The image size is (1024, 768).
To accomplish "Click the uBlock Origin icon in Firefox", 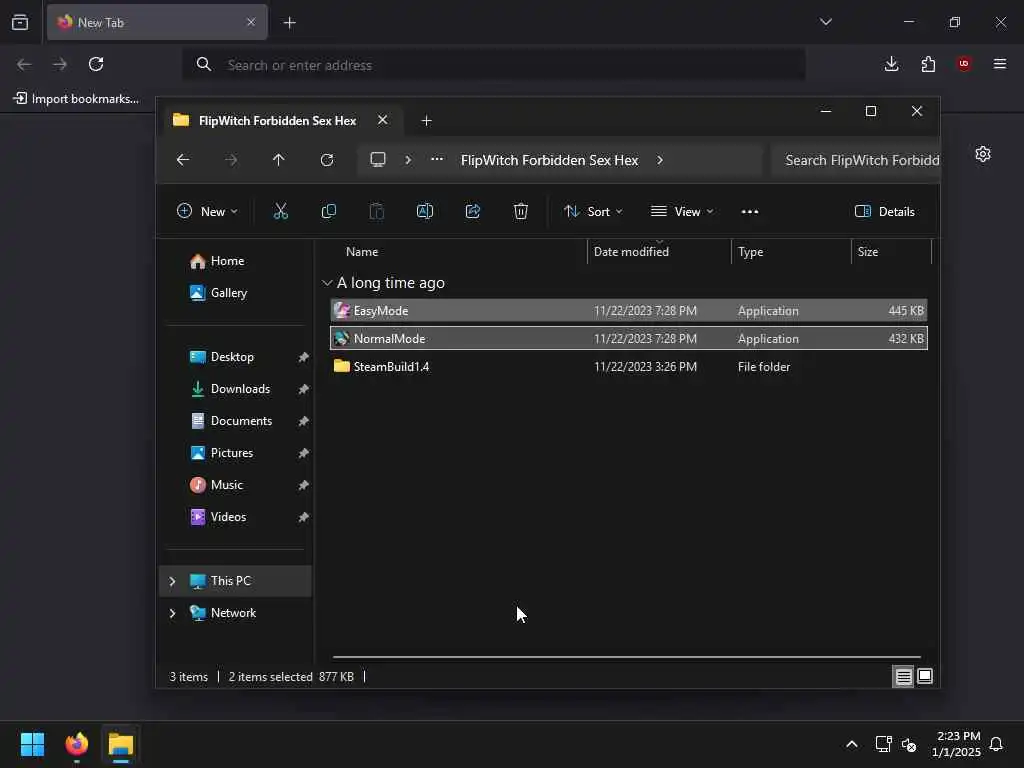I will click(x=964, y=64).
